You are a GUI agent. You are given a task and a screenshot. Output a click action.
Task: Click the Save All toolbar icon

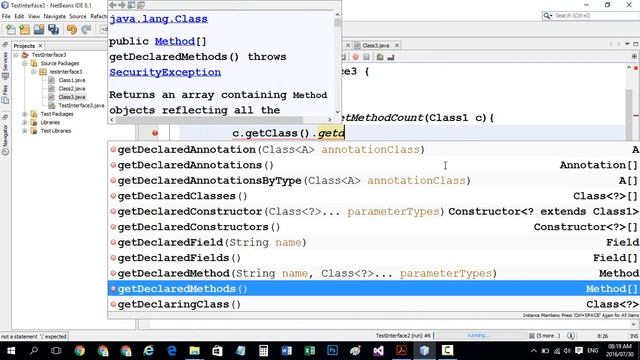pos(53,29)
